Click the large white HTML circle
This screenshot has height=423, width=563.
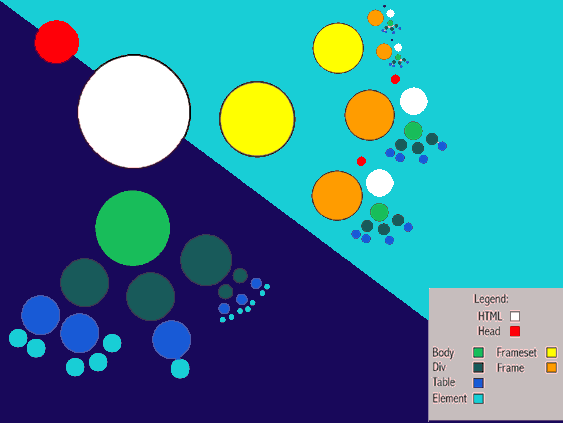tap(134, 111)
